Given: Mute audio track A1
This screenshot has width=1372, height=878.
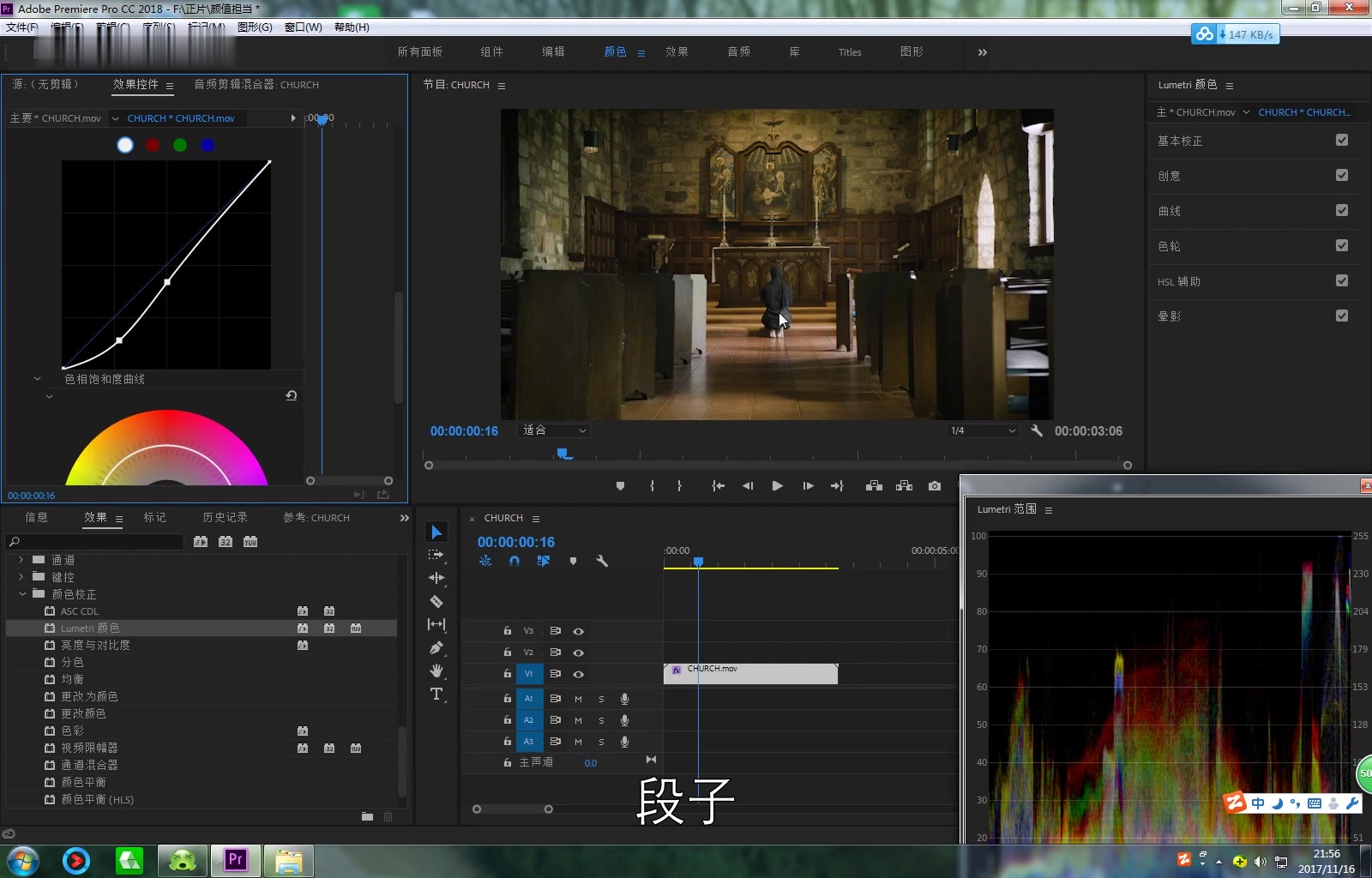Looking at the screenshot, I should [578, 699].
